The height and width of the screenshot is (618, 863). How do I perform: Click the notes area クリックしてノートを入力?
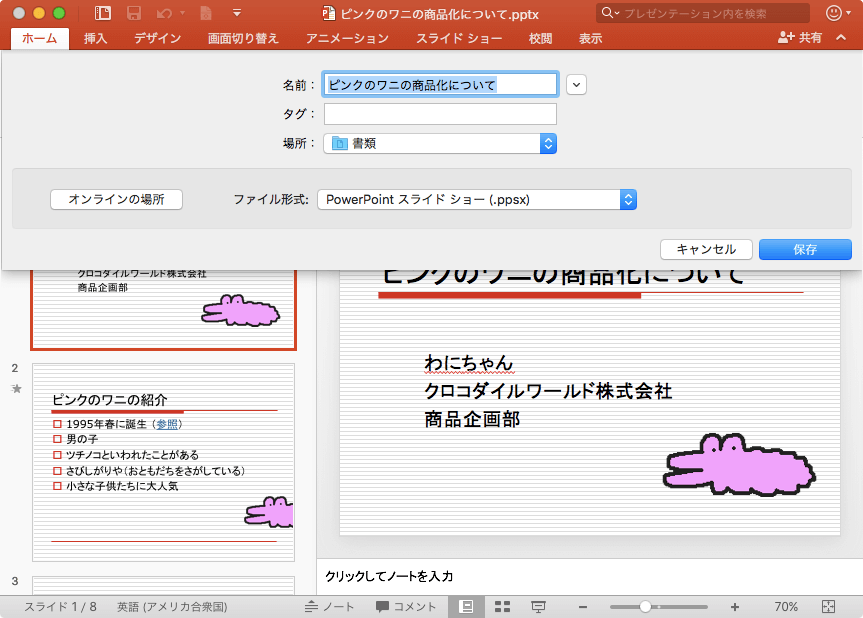(389, 576)
